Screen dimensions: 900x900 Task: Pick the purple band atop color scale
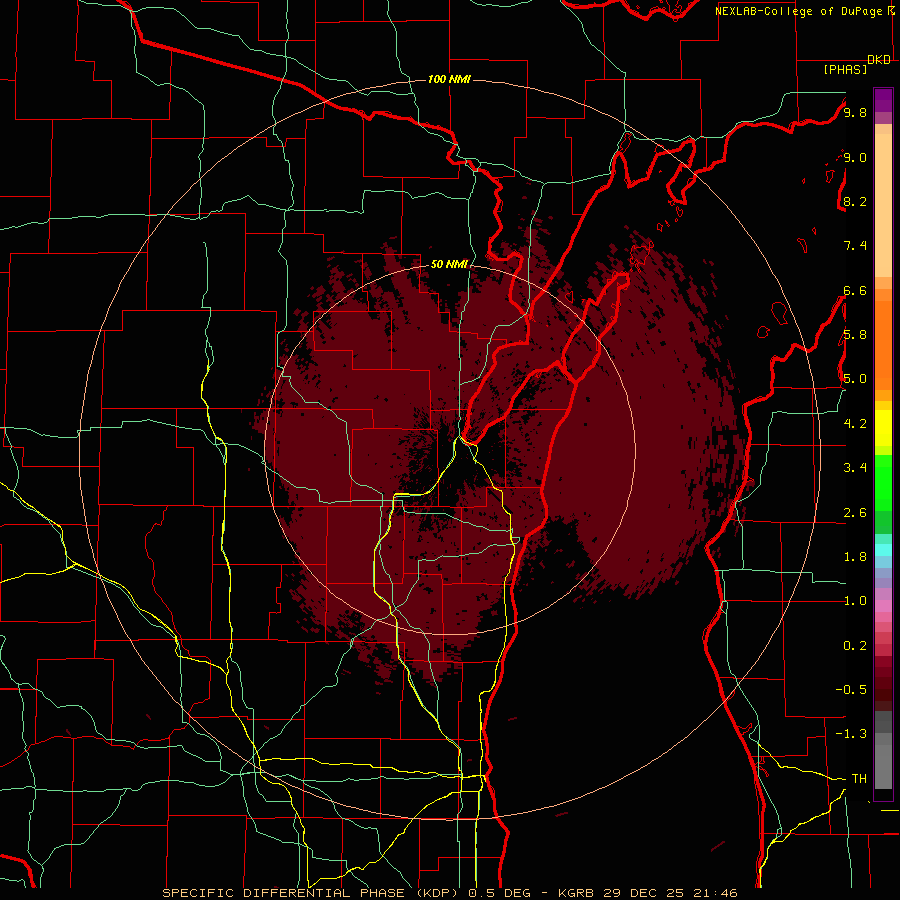[883, 100]
